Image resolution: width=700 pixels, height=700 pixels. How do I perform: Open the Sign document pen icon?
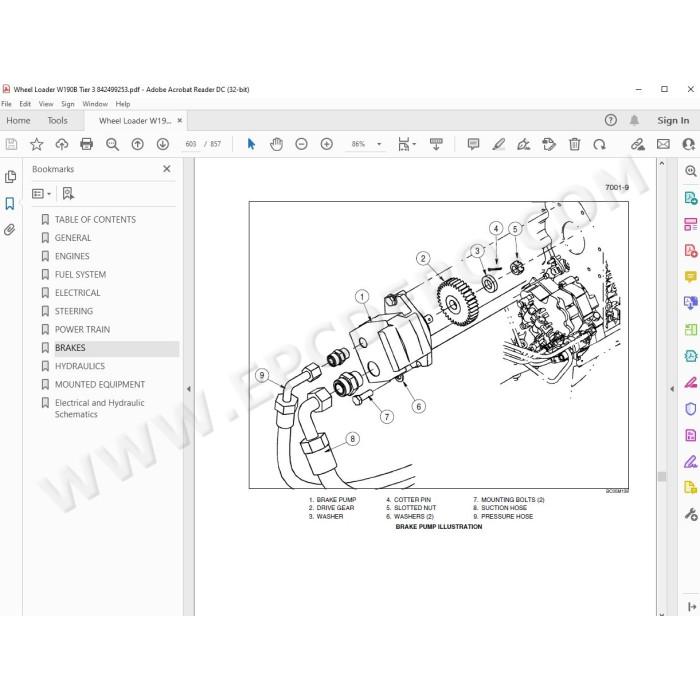[x=524, y=144]
